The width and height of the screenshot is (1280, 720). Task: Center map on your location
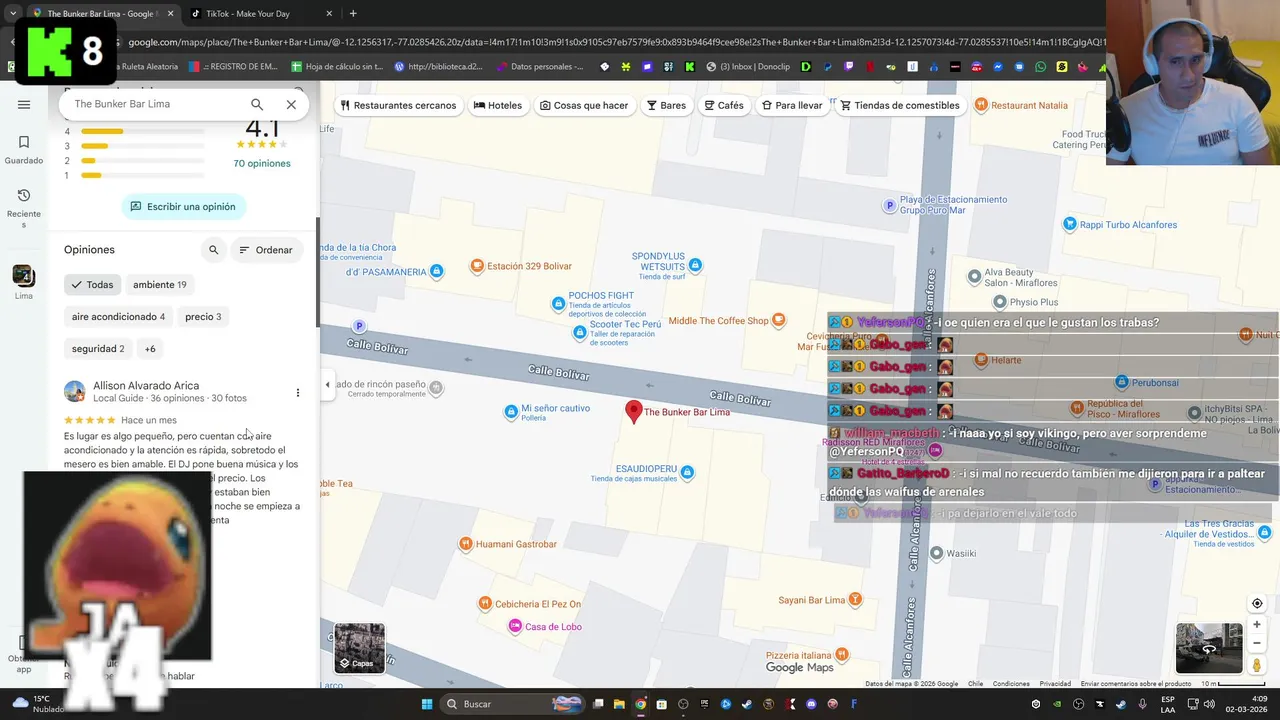[1257, 603]
